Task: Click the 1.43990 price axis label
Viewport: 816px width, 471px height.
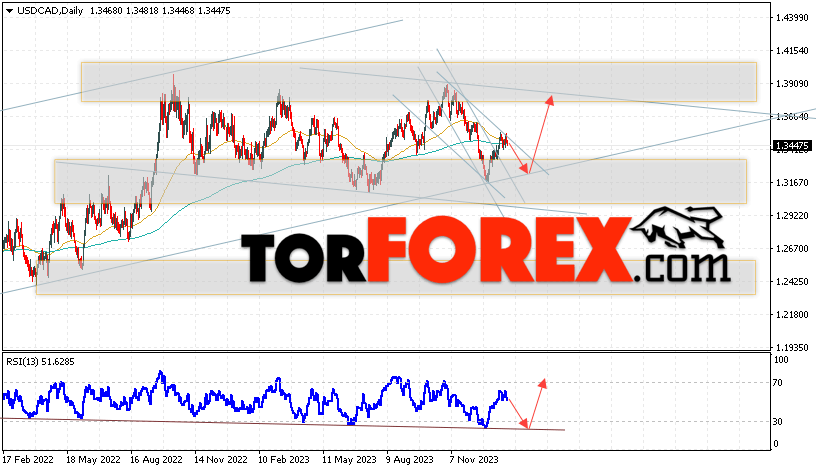Action: point(792,18)
